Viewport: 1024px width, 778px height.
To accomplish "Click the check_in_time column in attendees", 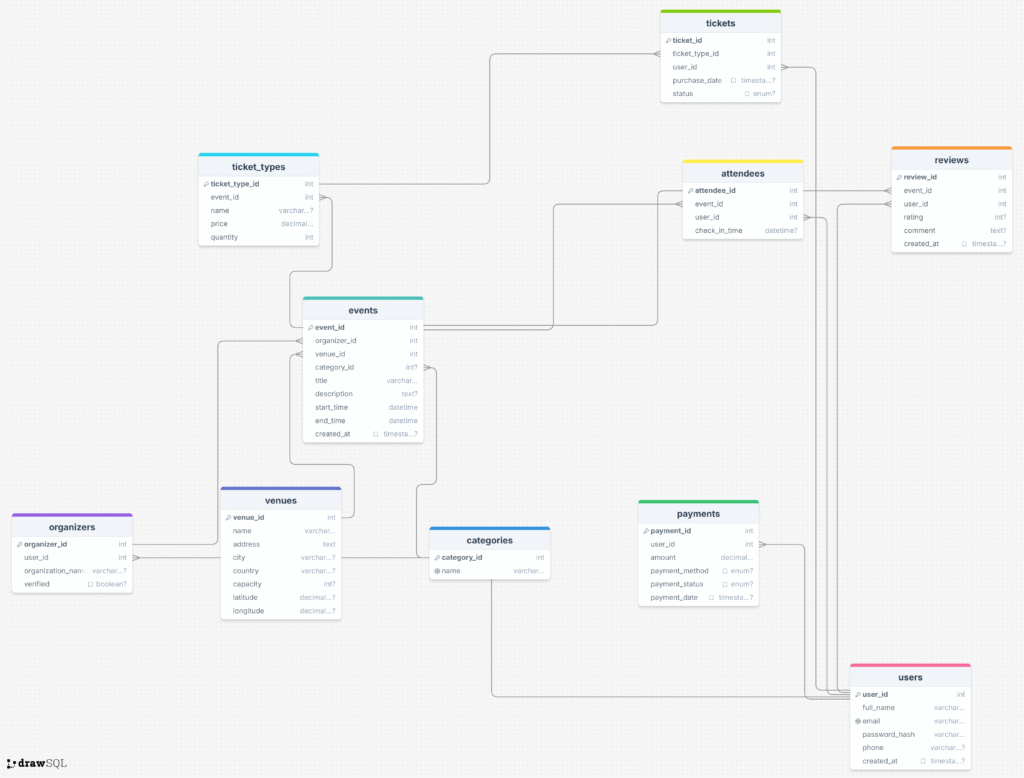I will 718,230.
